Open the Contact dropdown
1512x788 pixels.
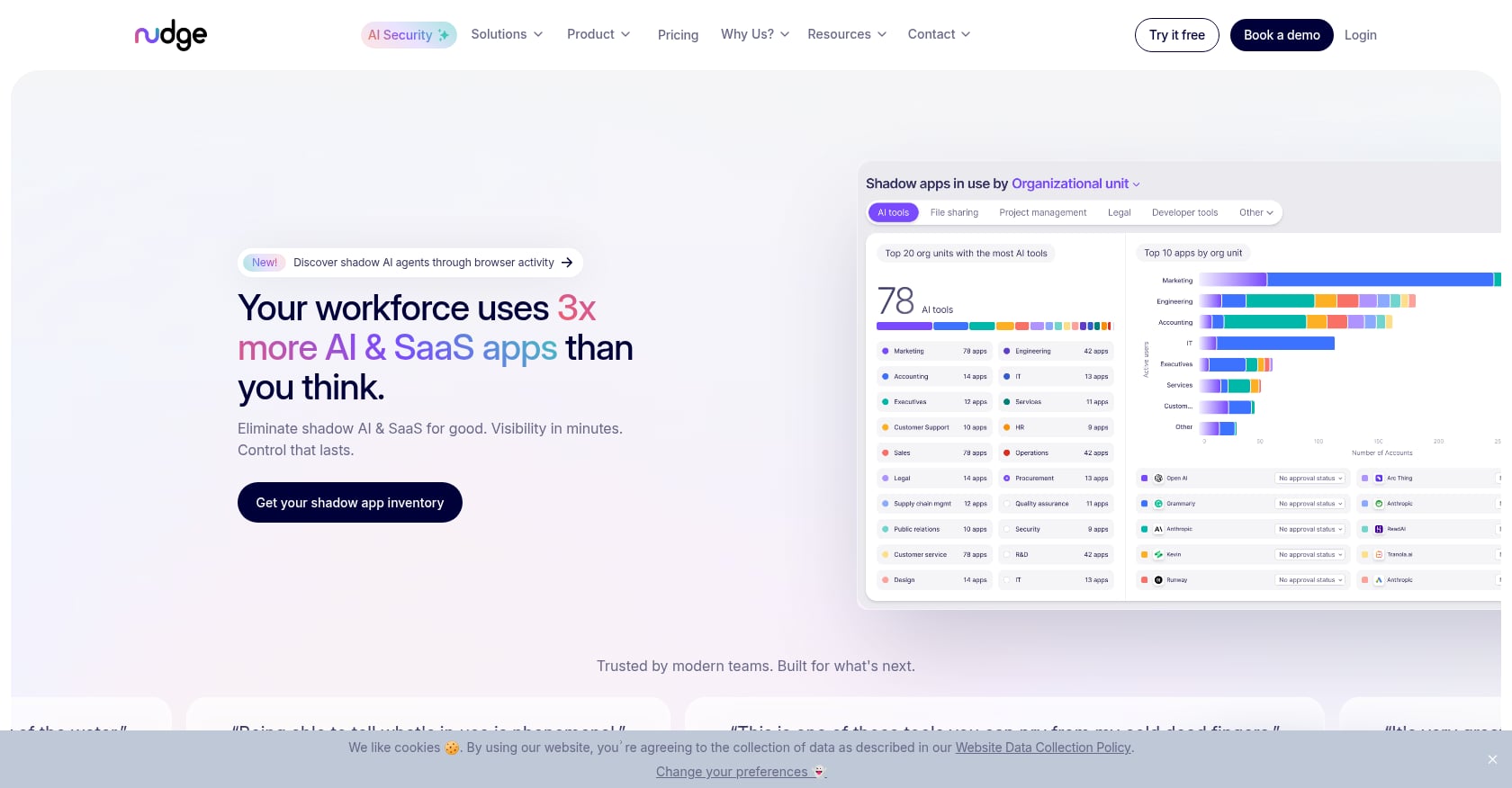[x=940, y=34]
